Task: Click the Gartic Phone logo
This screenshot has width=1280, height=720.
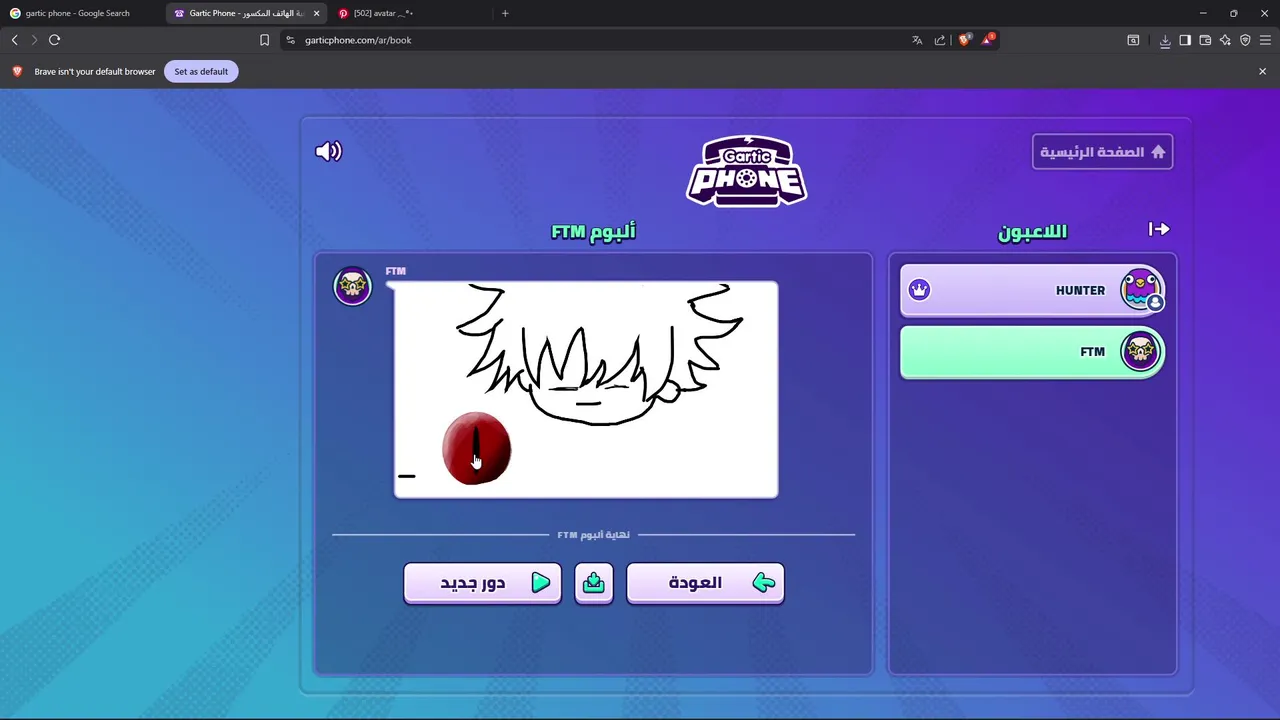Action: click(746, 171)
